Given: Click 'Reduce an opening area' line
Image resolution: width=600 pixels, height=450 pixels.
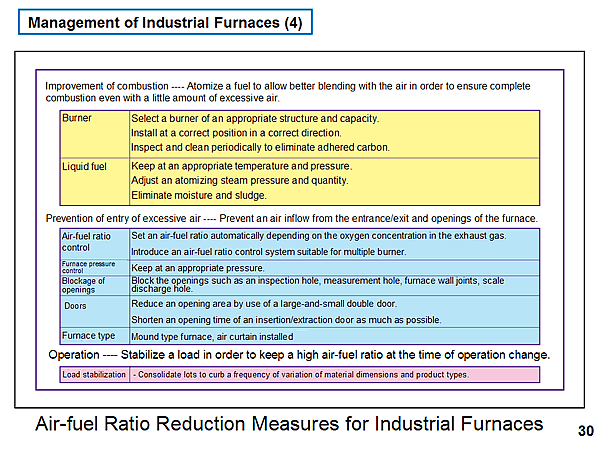Looking at the screenshot, I should click(264, 304).
